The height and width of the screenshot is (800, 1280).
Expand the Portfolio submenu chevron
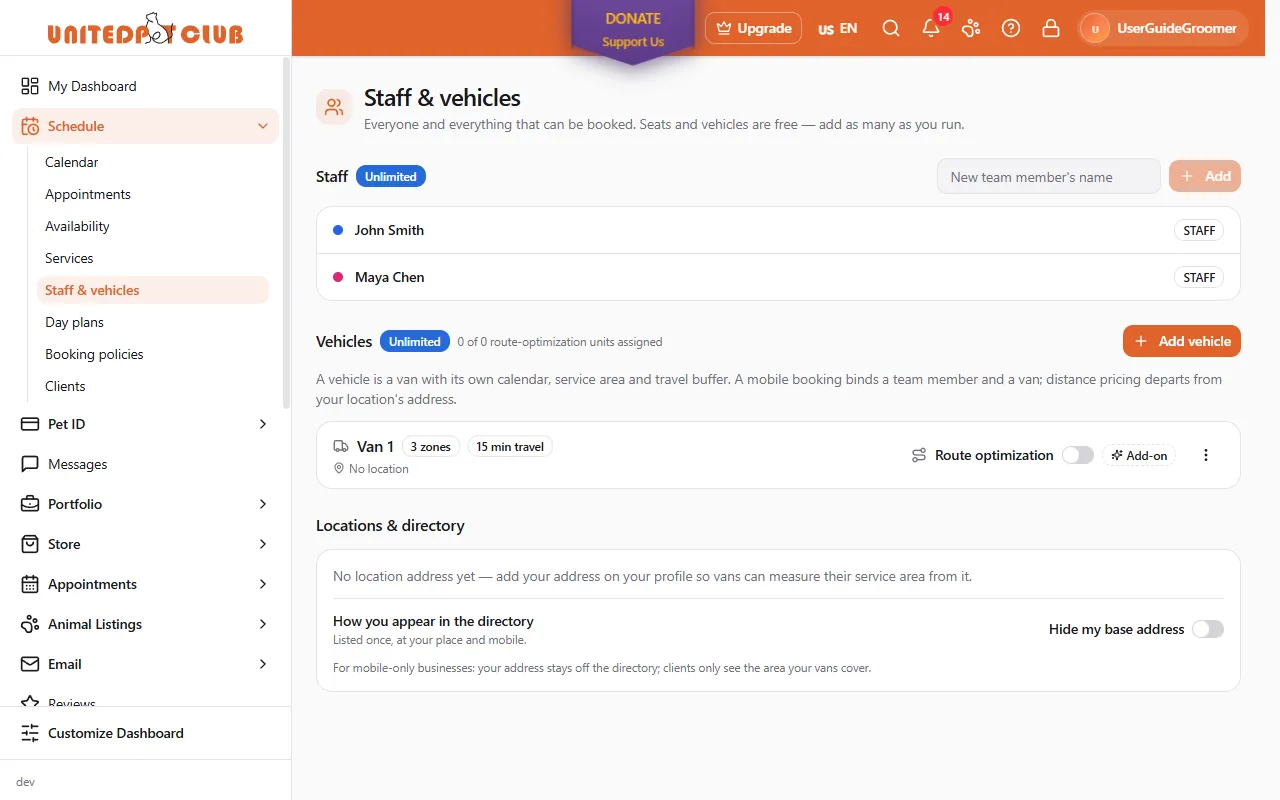coord(263,504)
